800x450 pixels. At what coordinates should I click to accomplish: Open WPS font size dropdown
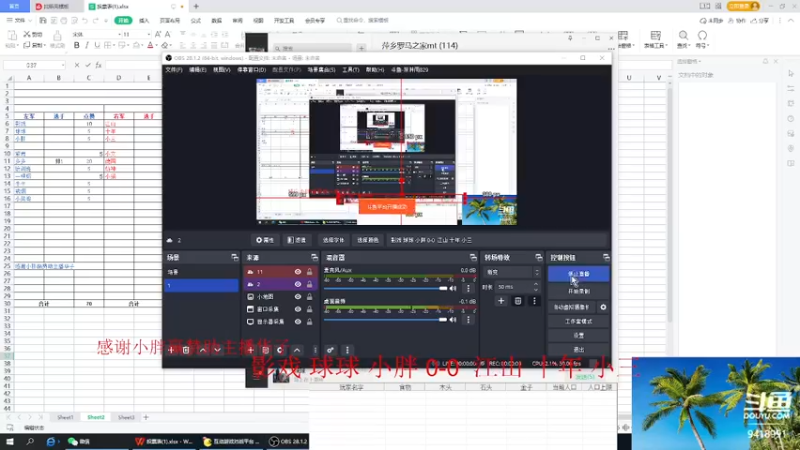coord(148,34)
